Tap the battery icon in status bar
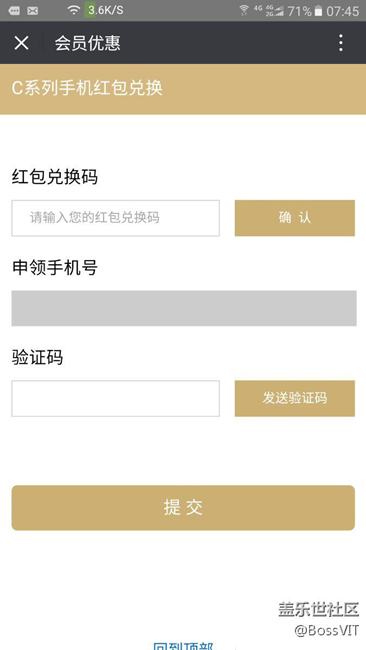 318,11
